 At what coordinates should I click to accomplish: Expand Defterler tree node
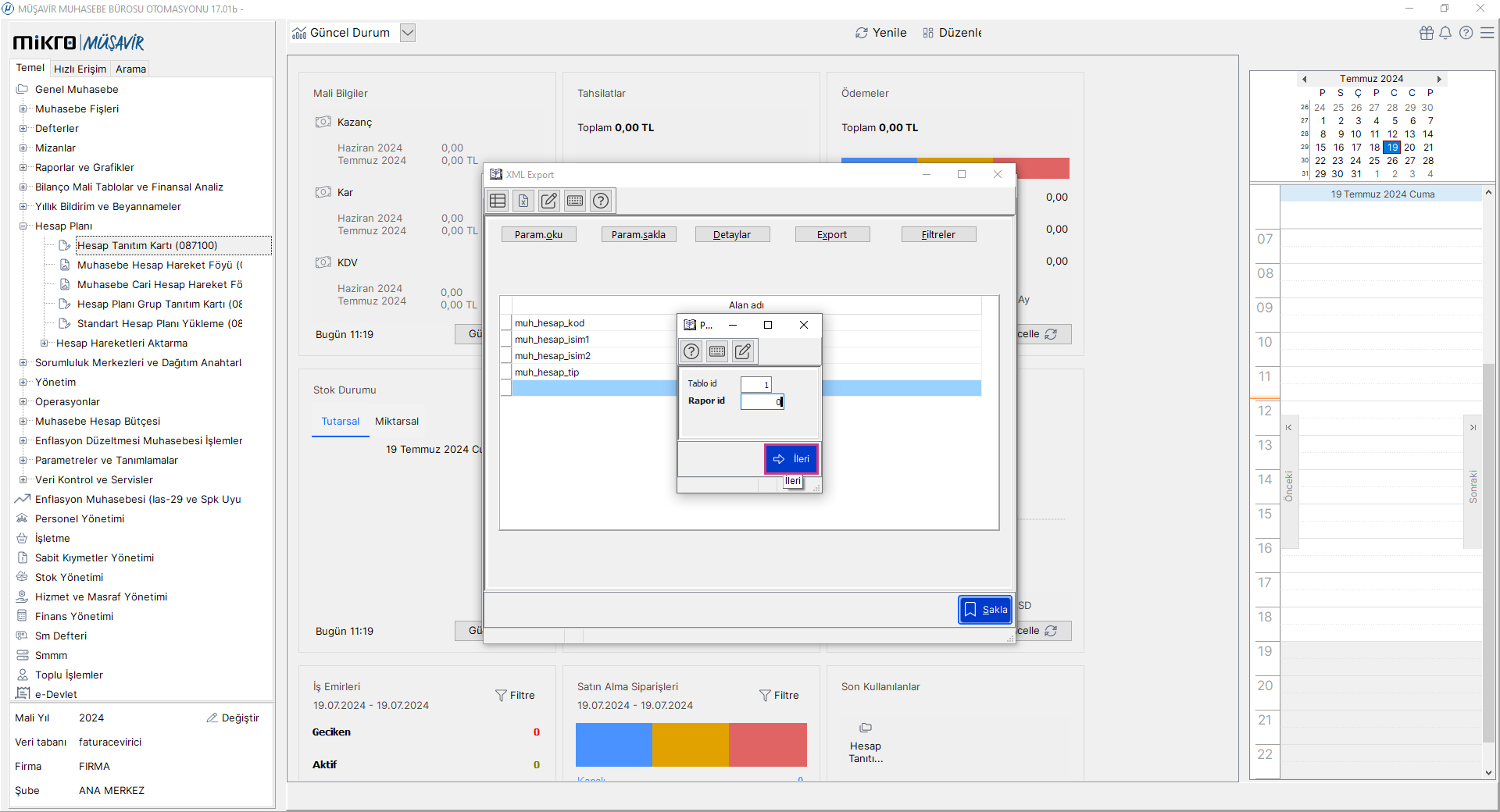pyautogui.click(x=23, y=128)
